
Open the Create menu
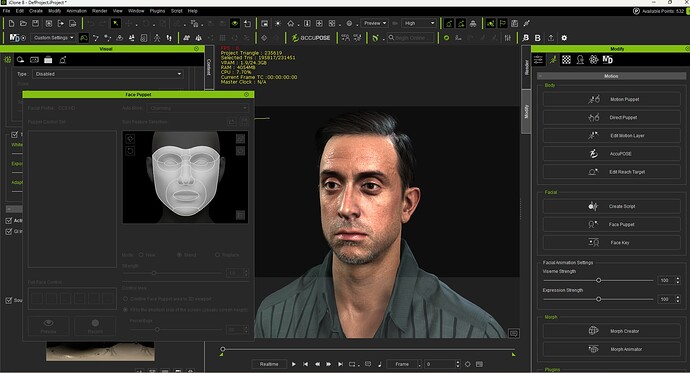click(x=36, y=11)
